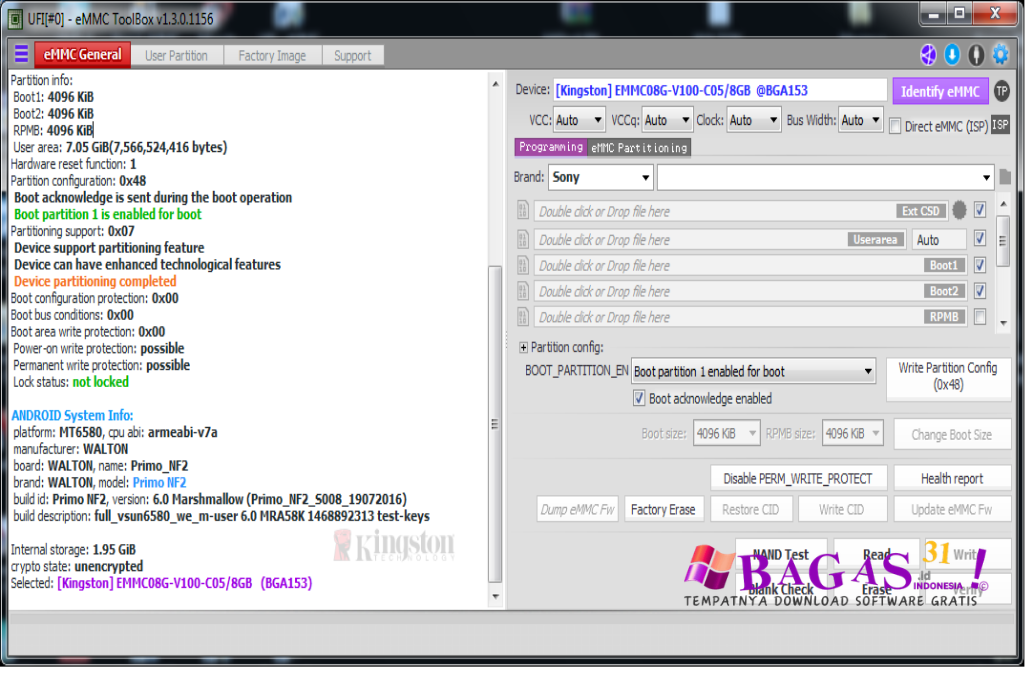Click the 'Primo NF2' model link text

[160, 485]
